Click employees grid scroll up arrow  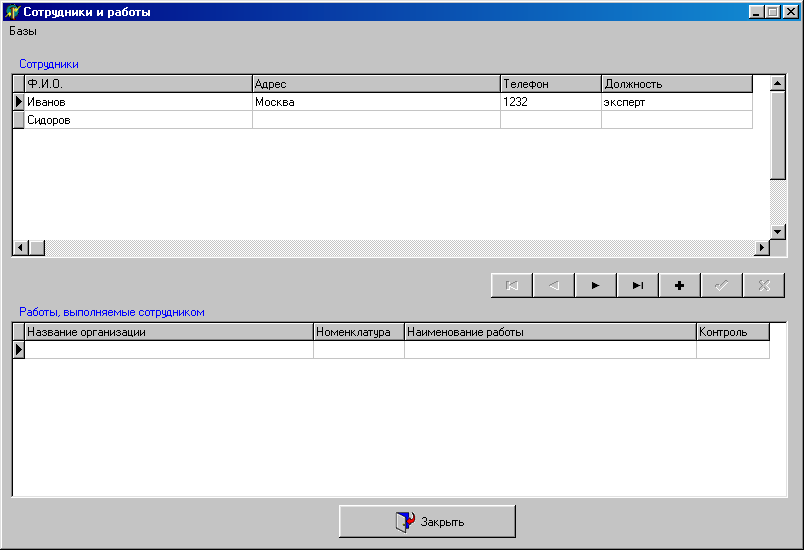(x=778, y=83)
